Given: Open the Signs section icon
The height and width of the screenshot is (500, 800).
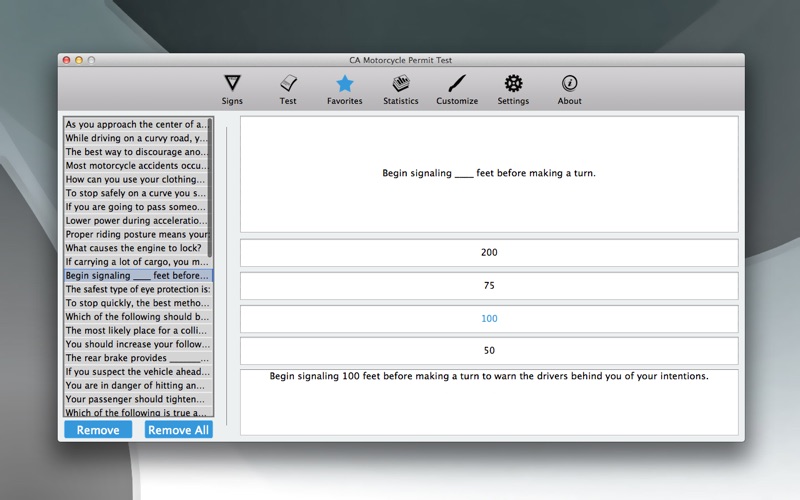Looking at the screenshot, I should click(x=232, y=83).
